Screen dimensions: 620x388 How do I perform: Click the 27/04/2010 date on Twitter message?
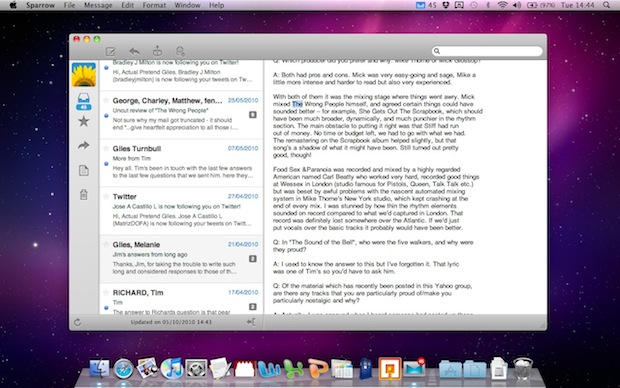coord(243,196)
